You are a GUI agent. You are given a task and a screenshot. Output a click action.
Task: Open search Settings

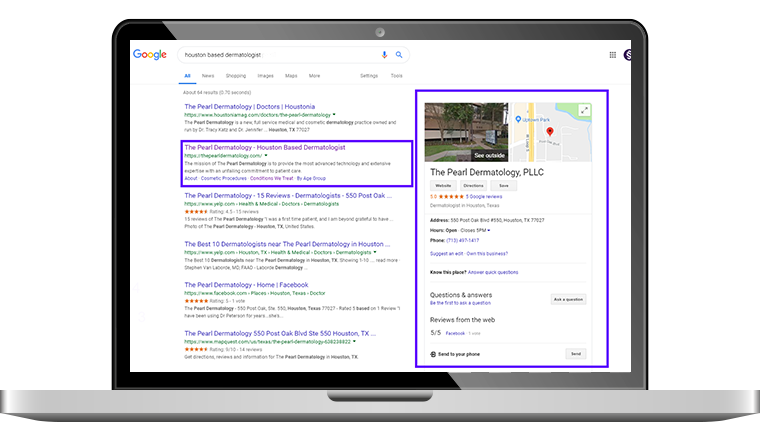point(369,76)
